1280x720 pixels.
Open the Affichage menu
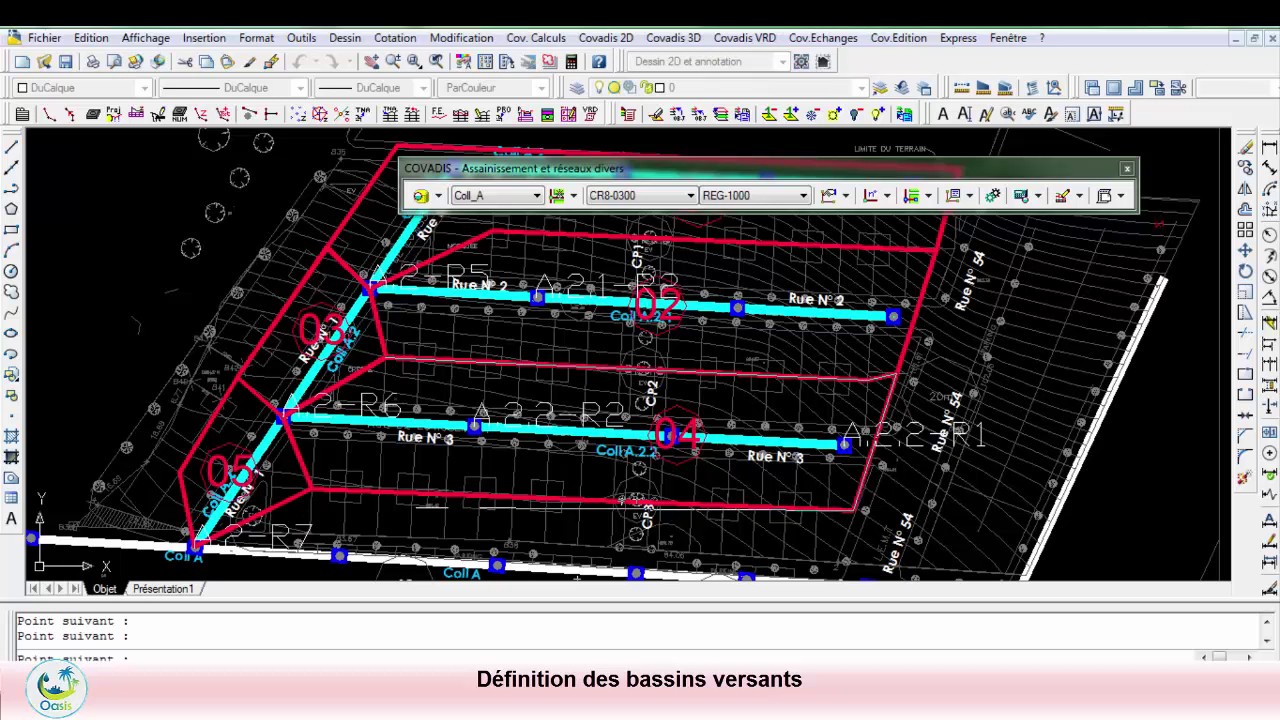(x=145, y=38)
